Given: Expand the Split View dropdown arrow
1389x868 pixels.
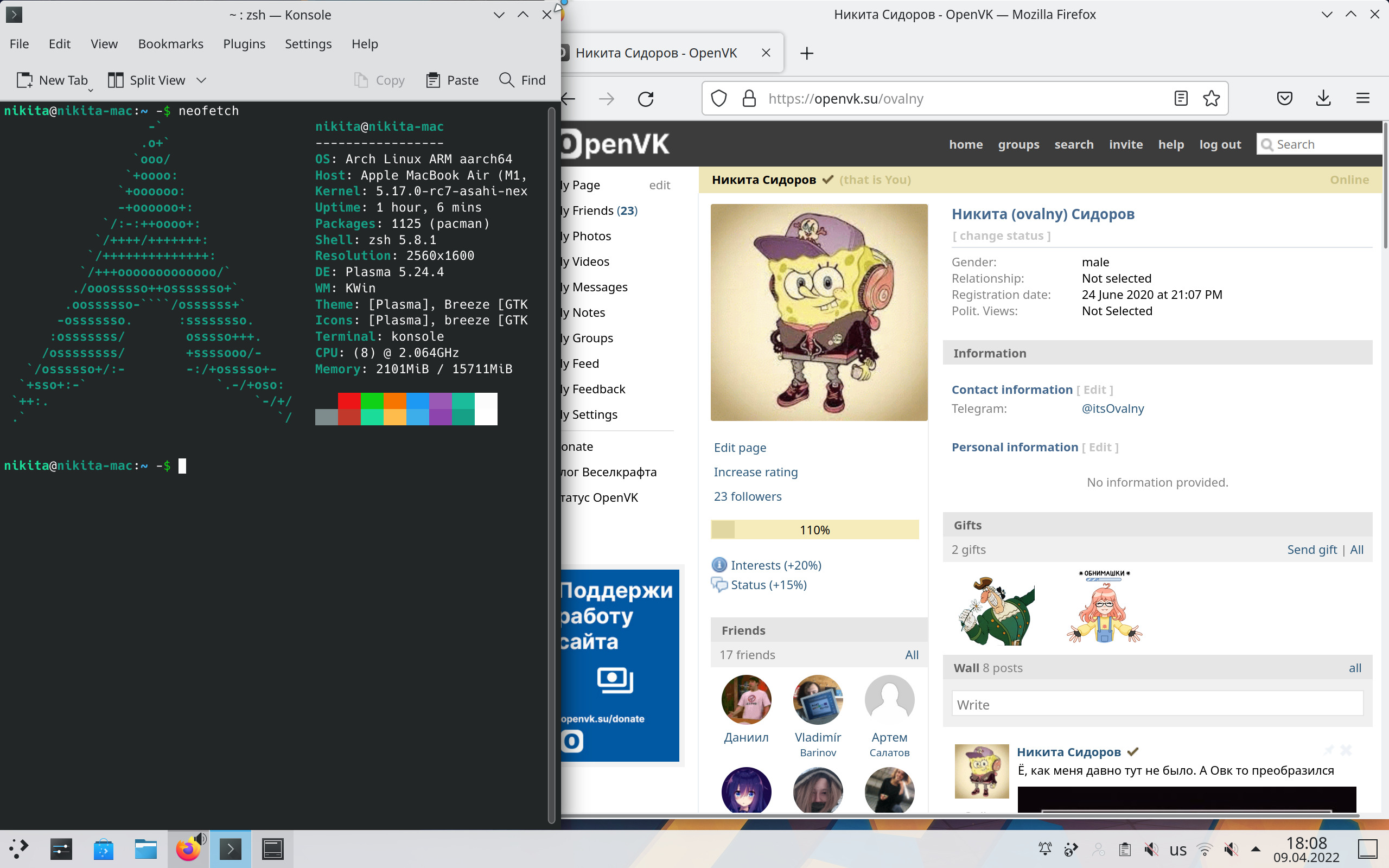Looking at the screenshot, I should pos(201,80).
